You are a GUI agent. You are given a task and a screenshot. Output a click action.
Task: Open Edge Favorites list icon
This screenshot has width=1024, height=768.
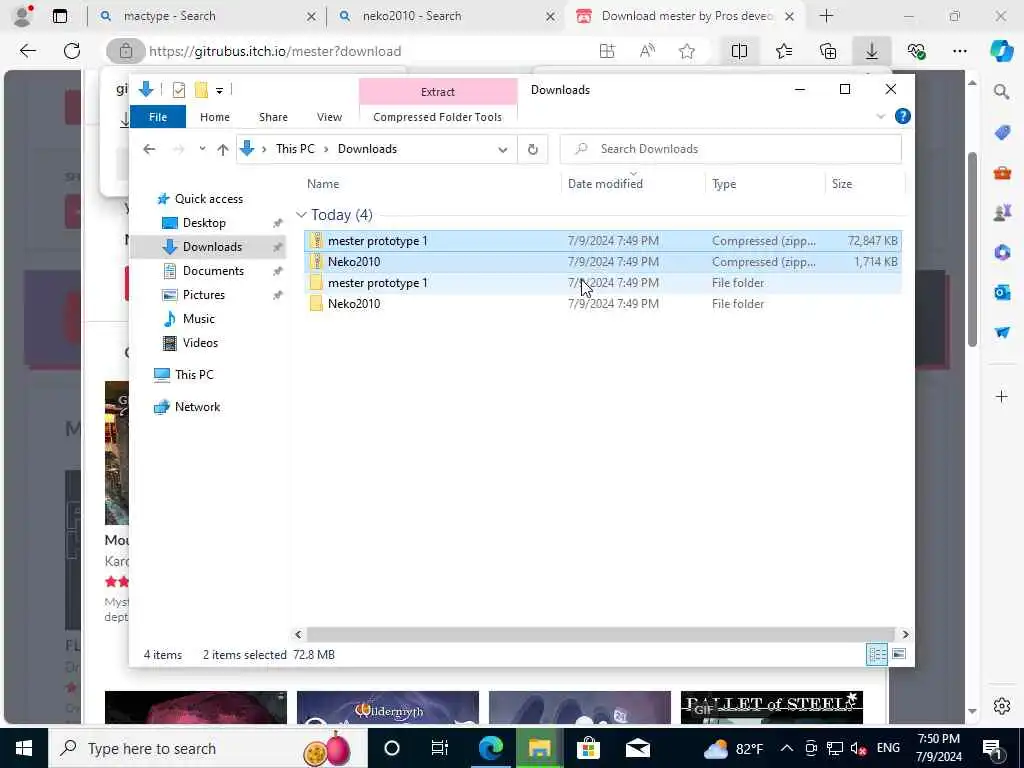(x=784, y=51)
